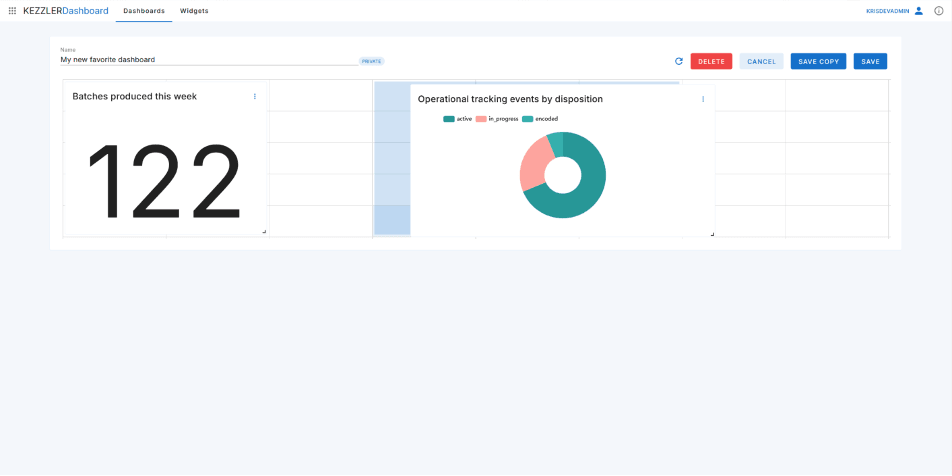The height and width of the screenshot is (476, 952).
Task: Click the SAVE button
Action: (x=870, y=62)
